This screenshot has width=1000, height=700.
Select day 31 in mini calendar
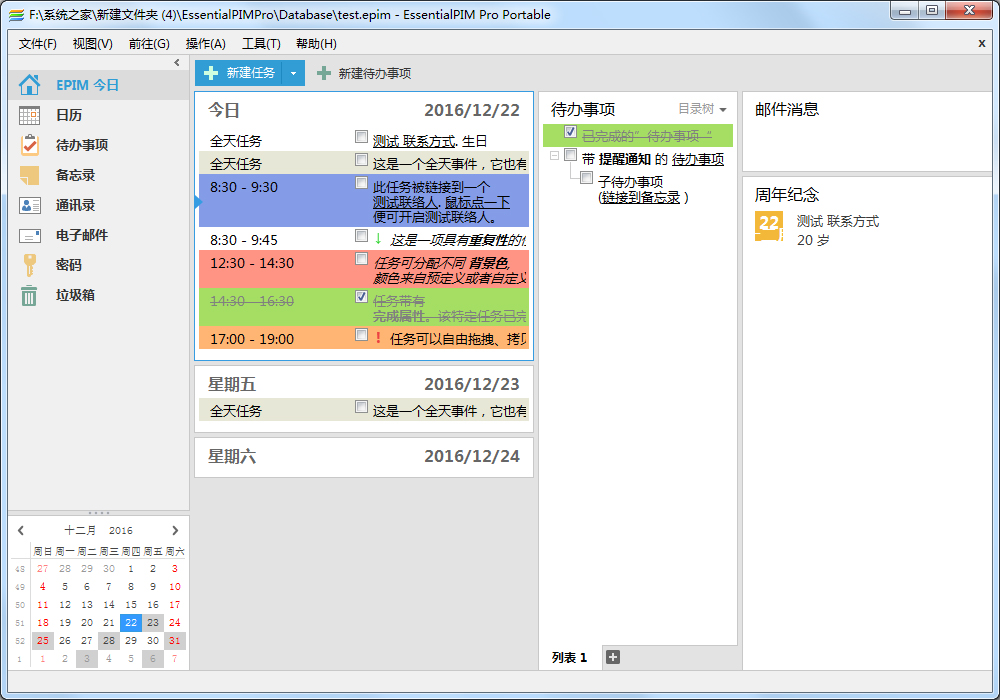[175, 640]
